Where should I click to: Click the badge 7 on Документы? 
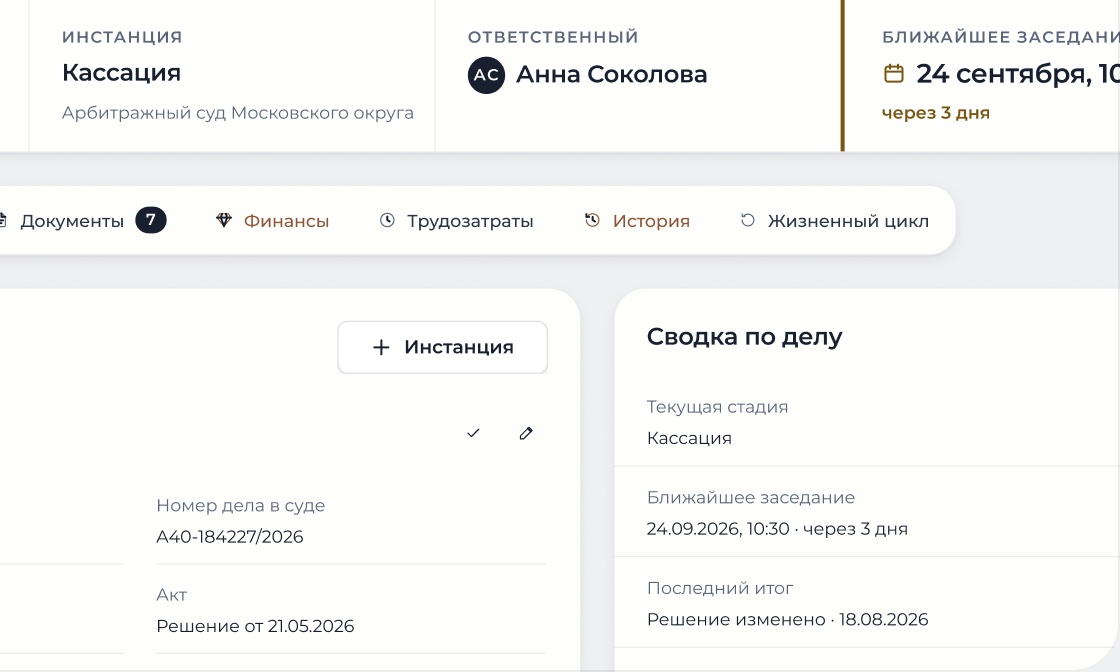click(x=151, y=220)
